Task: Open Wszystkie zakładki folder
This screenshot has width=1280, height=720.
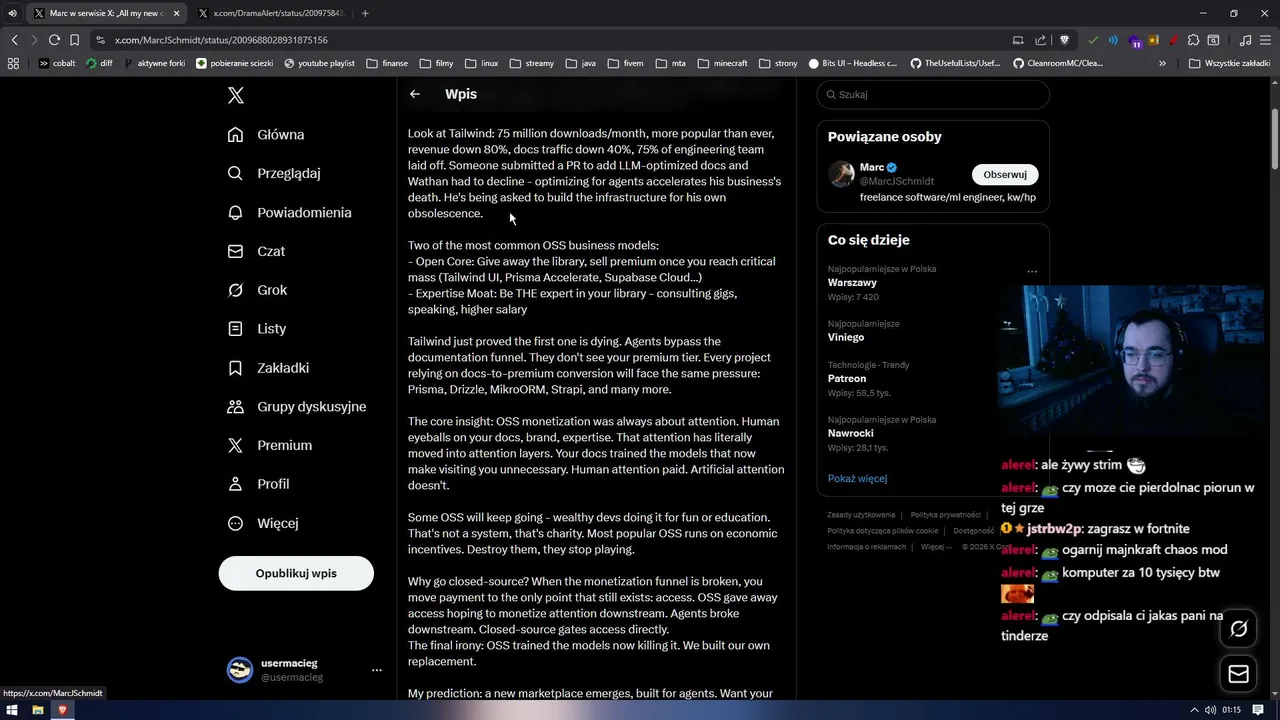Action: click(x=1229, y=63)
